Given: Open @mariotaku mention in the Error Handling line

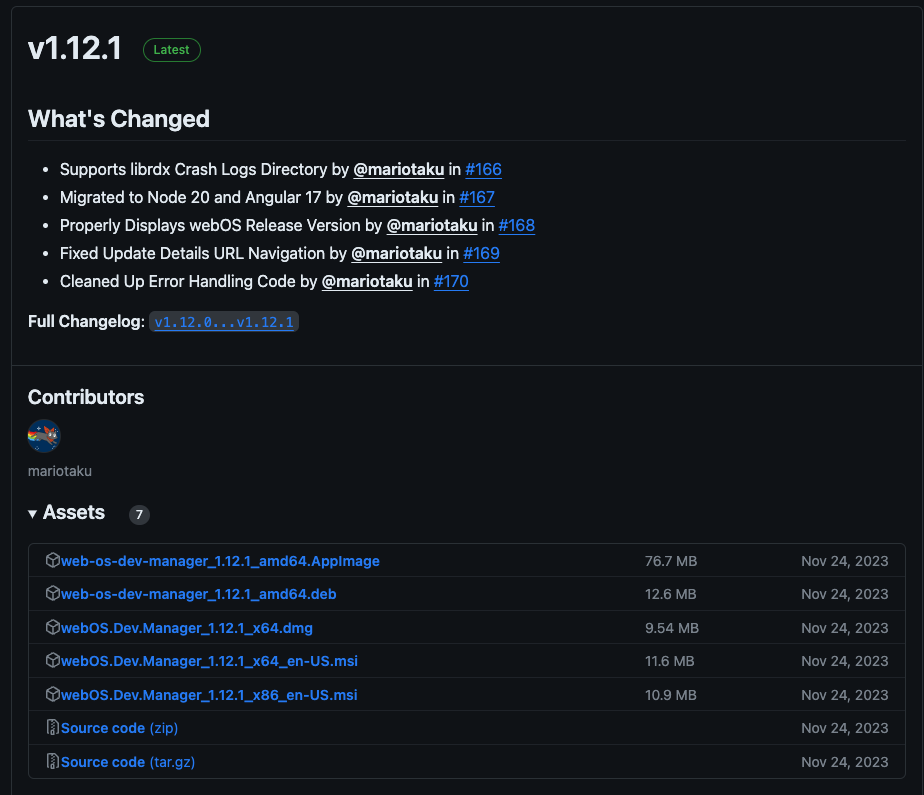Looking at the screenshot, I should tap(367, 282).
